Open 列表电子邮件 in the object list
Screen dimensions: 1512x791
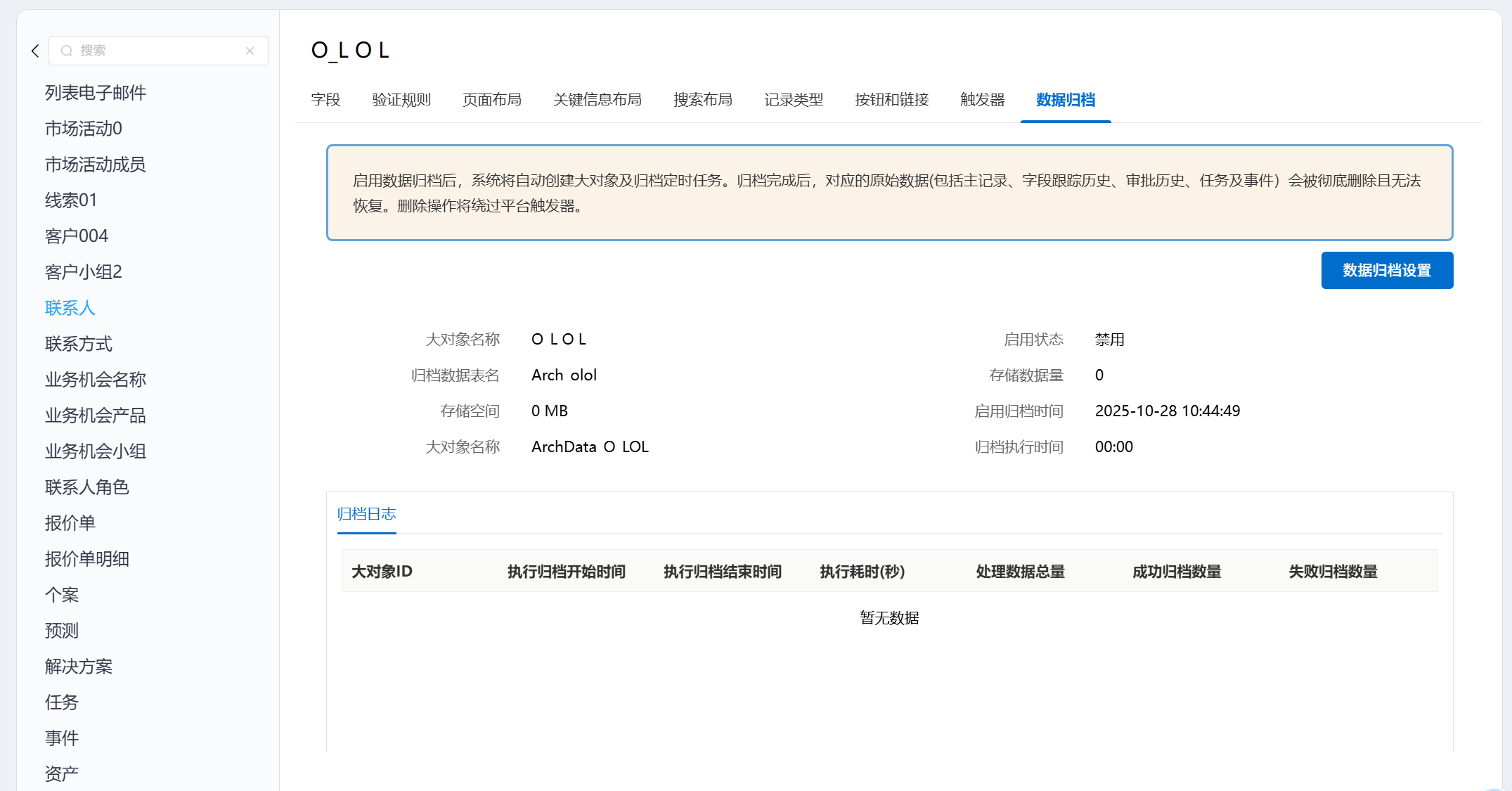tap(95, 93)
